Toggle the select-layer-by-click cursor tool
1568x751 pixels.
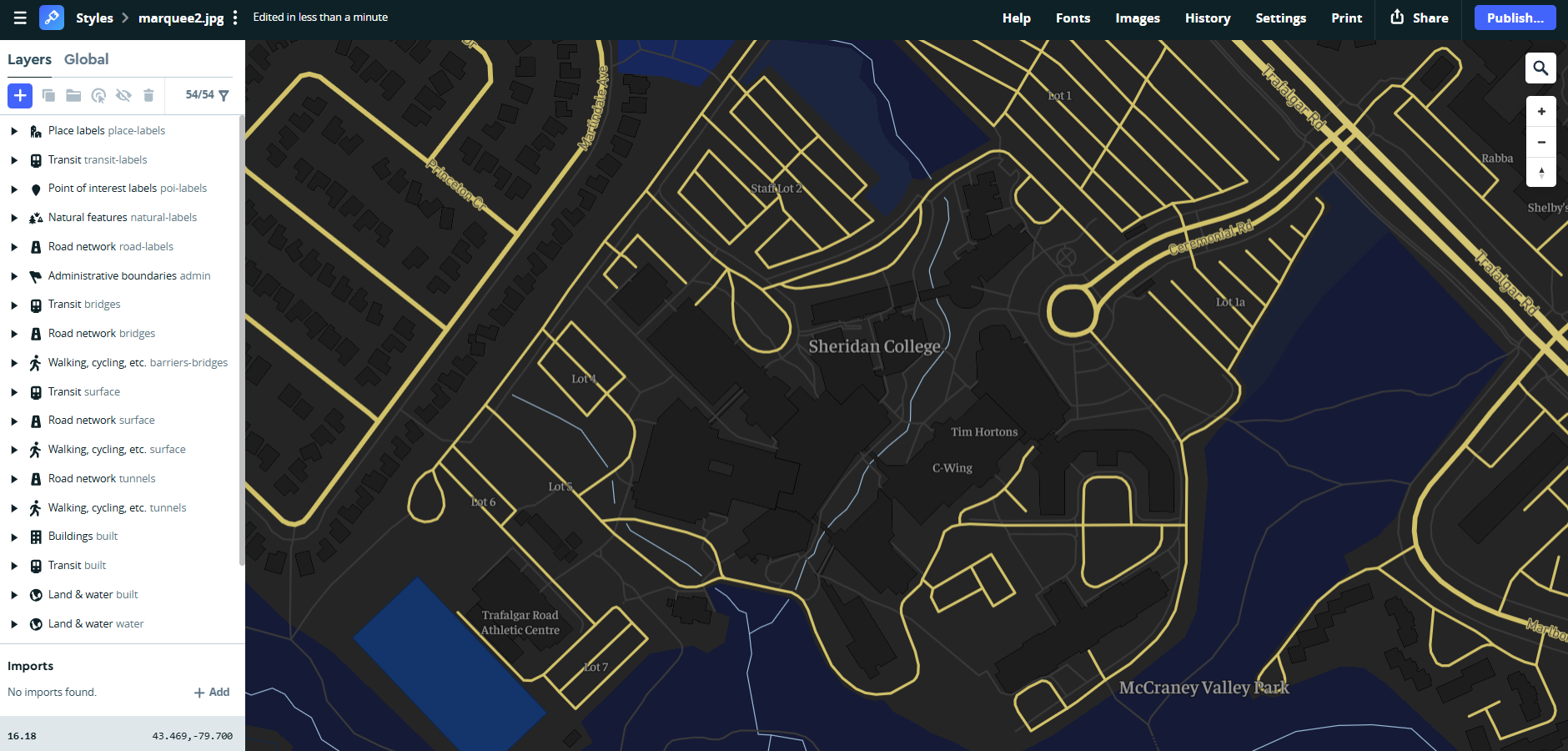click(98, 96)
